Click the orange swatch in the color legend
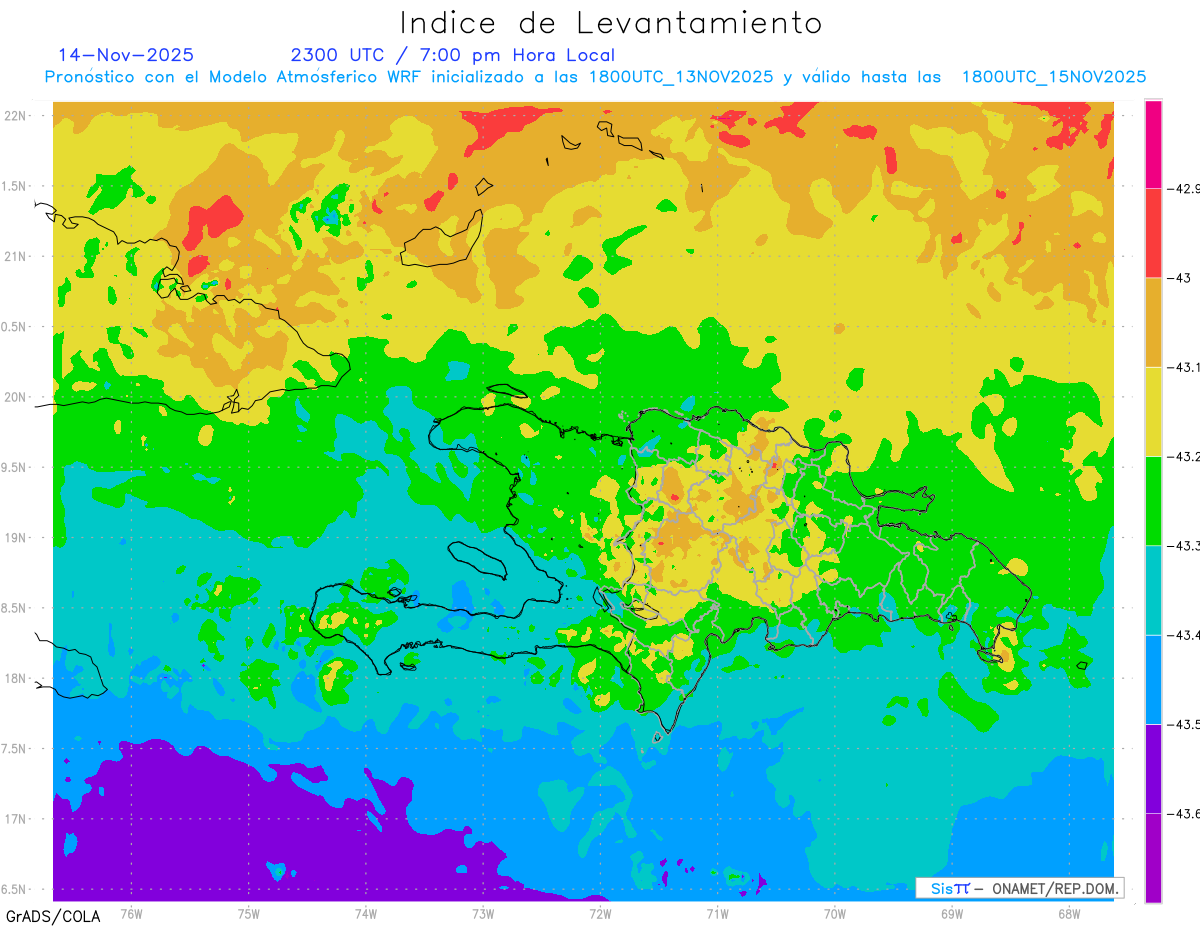1200x927 pixels. 1153,322
